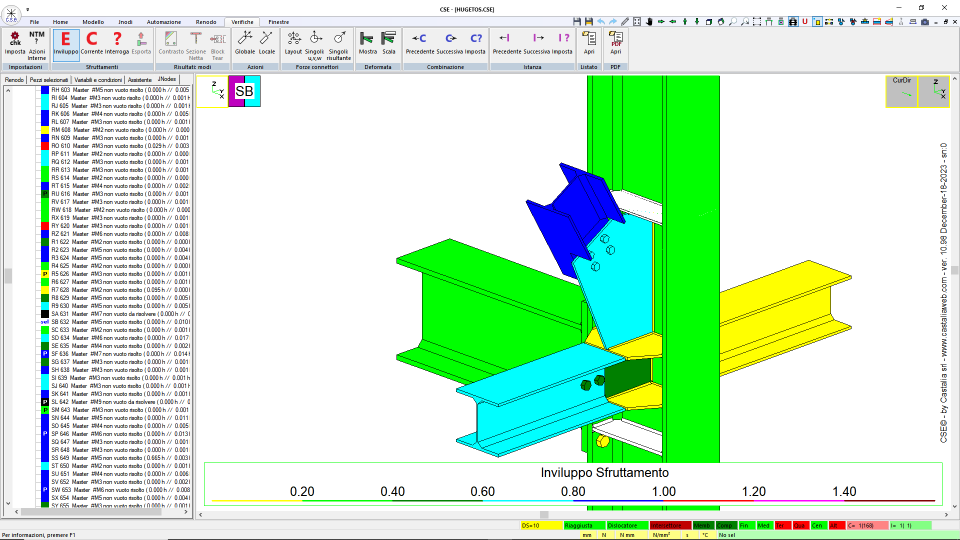Click the red U magnet icon
This screenshot has width=960, height=540.
[x=805, y=21]
